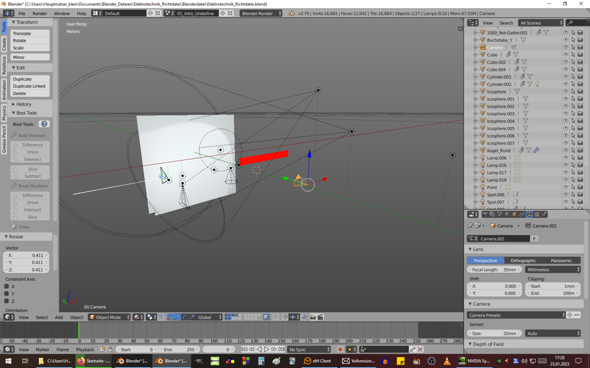Open eM Client from the taskbar
Viewport: 590px width, 368px height.
(318, 361)
